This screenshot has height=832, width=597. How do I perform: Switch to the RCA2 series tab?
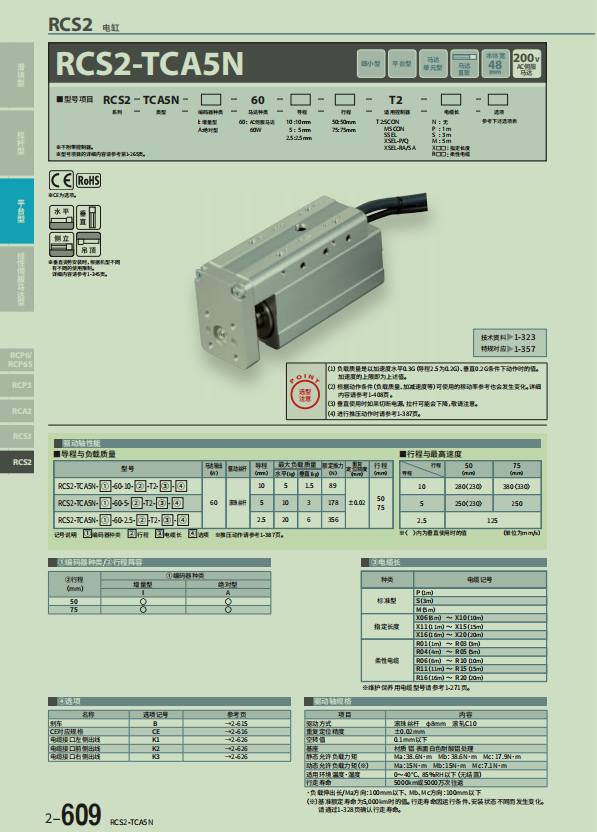coord(17,411)
